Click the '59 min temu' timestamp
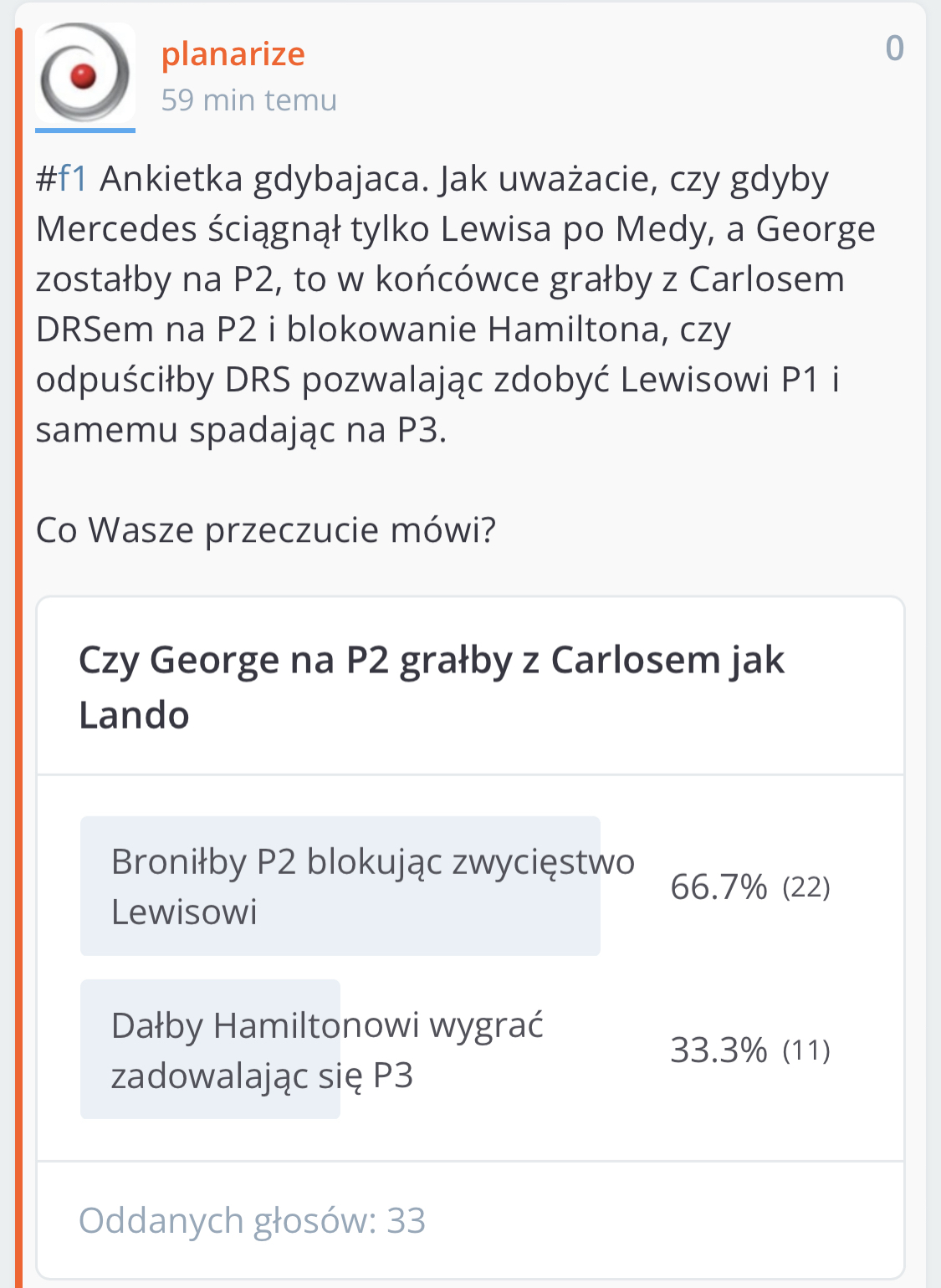941x1288 pixels. tap(248, 100)
